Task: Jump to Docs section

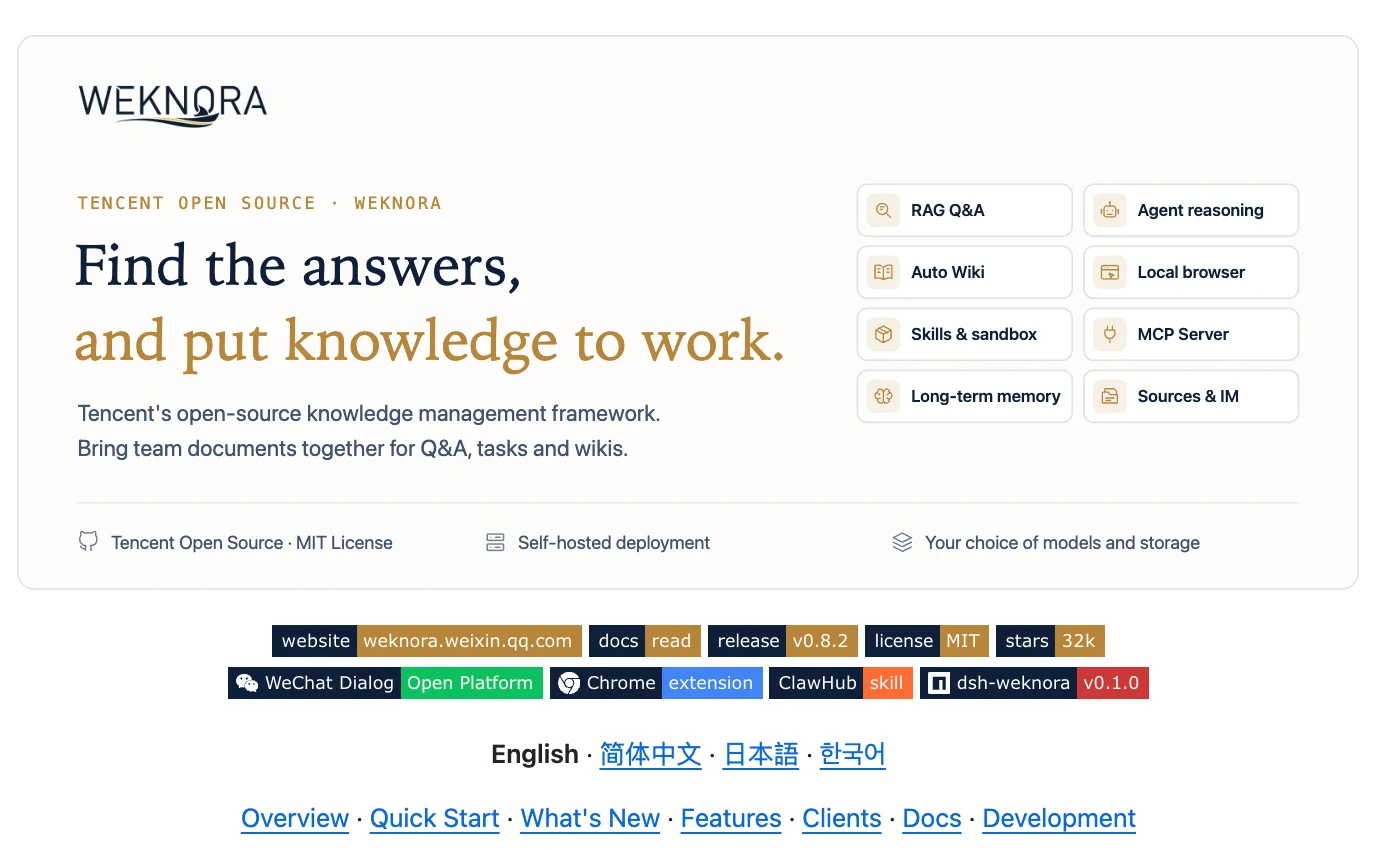Action: tap(932, 818)
